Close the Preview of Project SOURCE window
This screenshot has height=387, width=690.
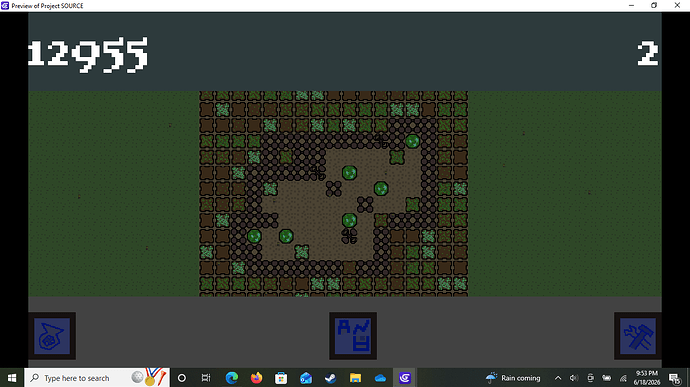[677, 5]
